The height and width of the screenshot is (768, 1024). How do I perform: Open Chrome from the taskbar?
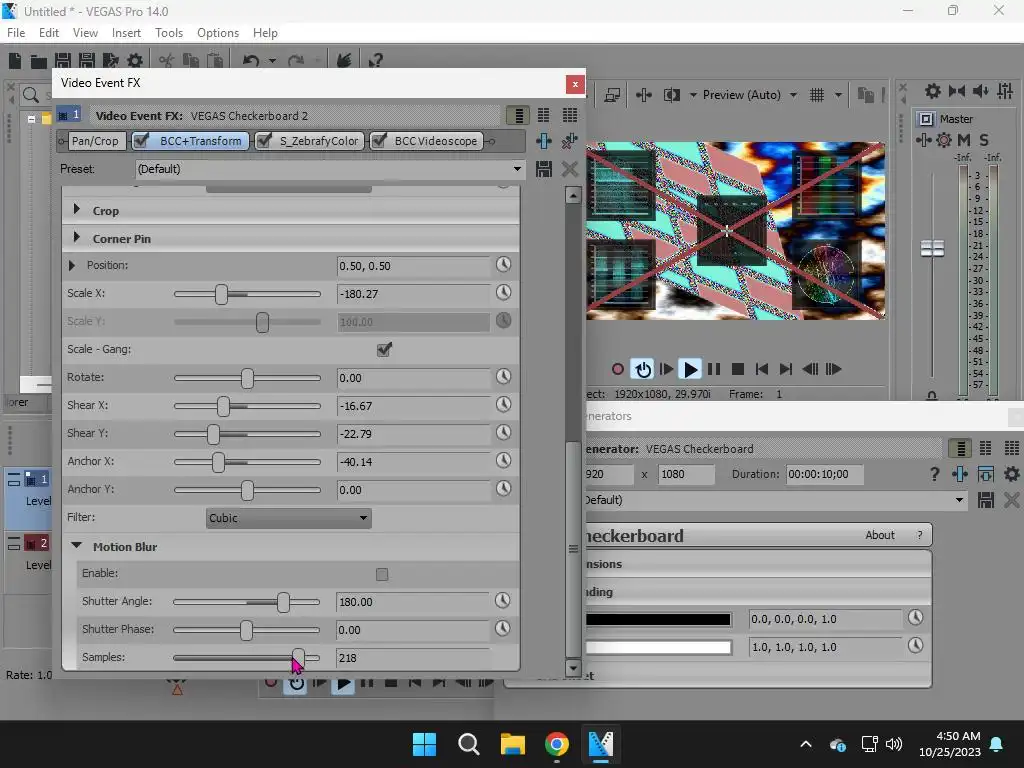tap(556, 744)
